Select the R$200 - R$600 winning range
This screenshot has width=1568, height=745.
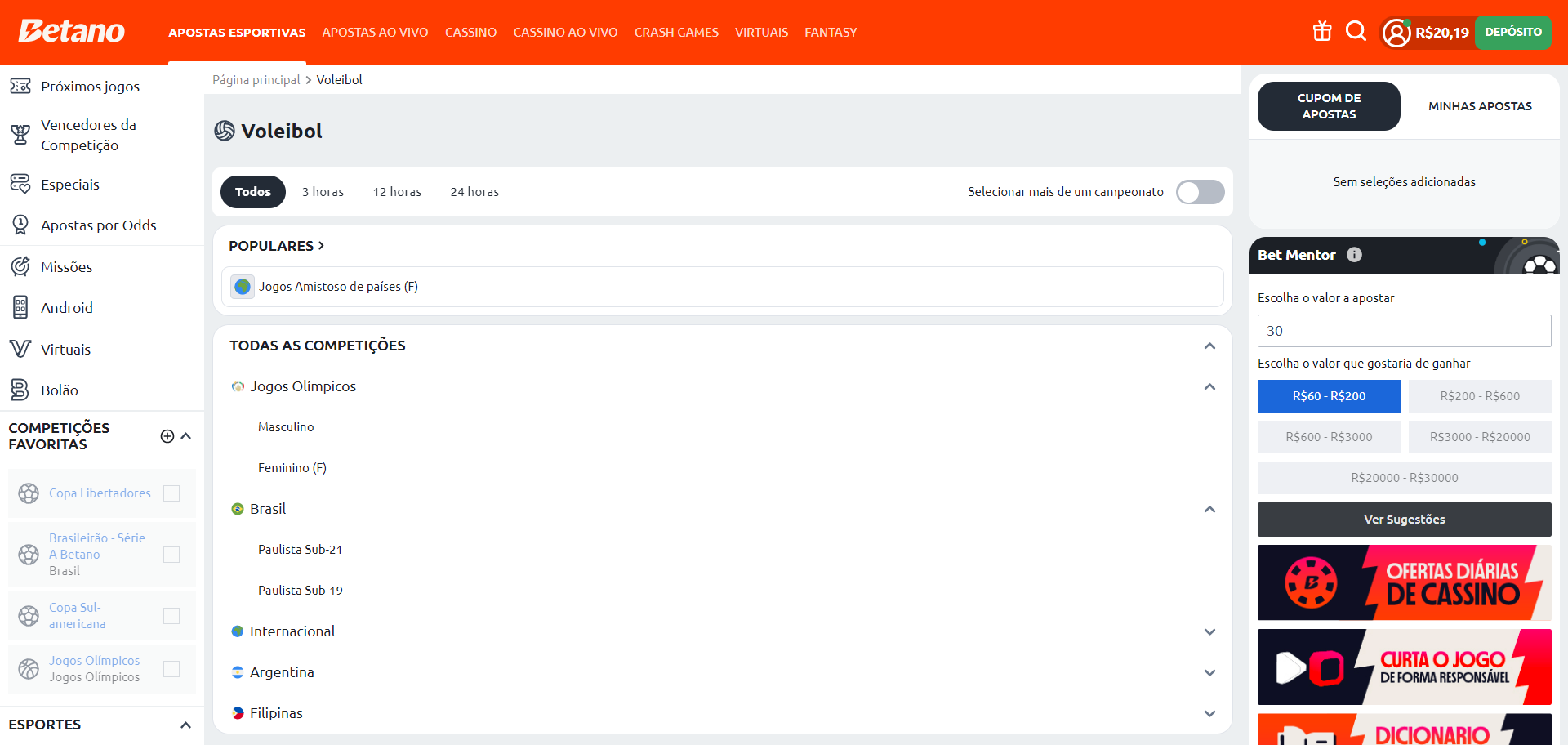click(x=1480, y=396)
